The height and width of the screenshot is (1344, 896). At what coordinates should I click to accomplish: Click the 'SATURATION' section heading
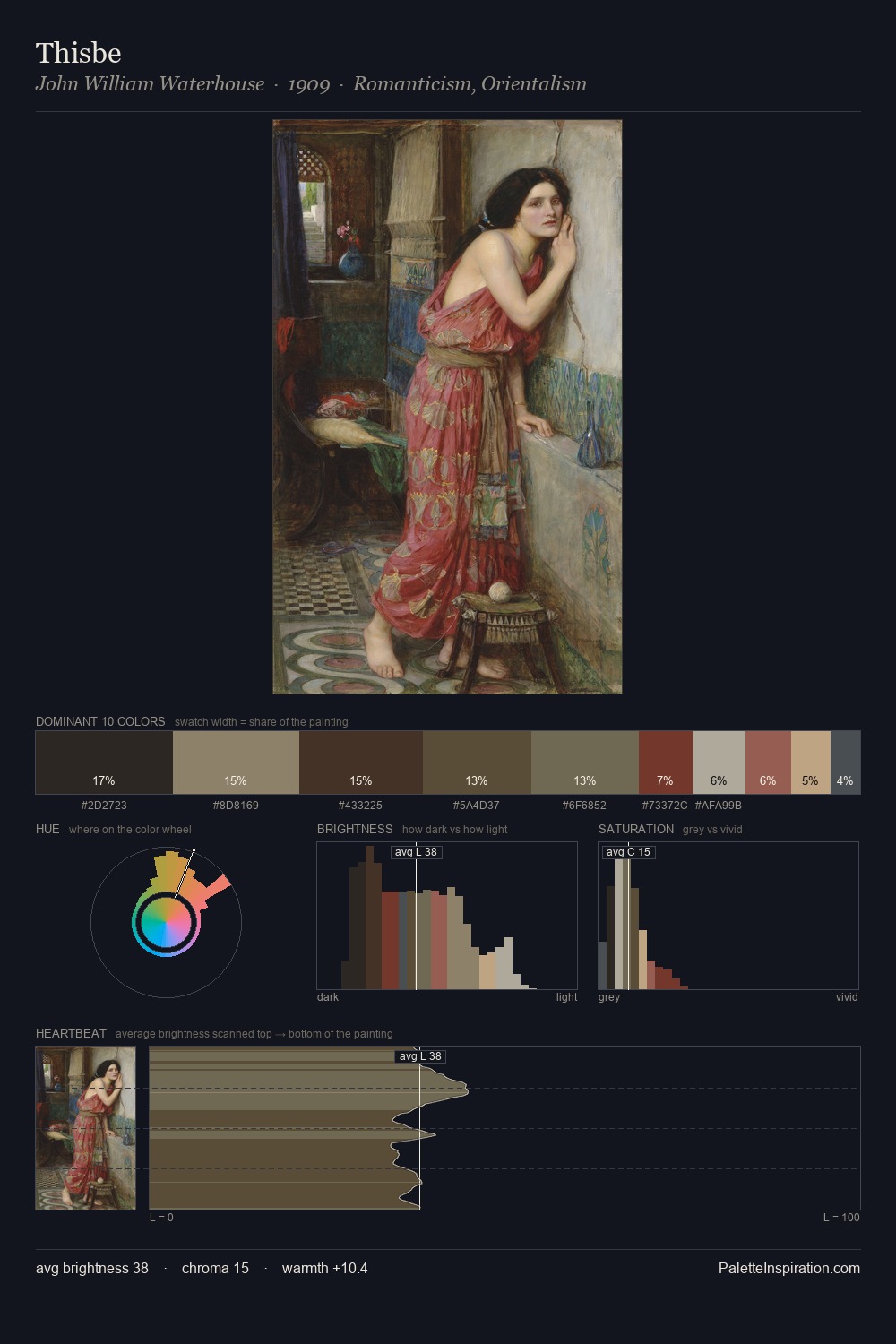[636, 829]
